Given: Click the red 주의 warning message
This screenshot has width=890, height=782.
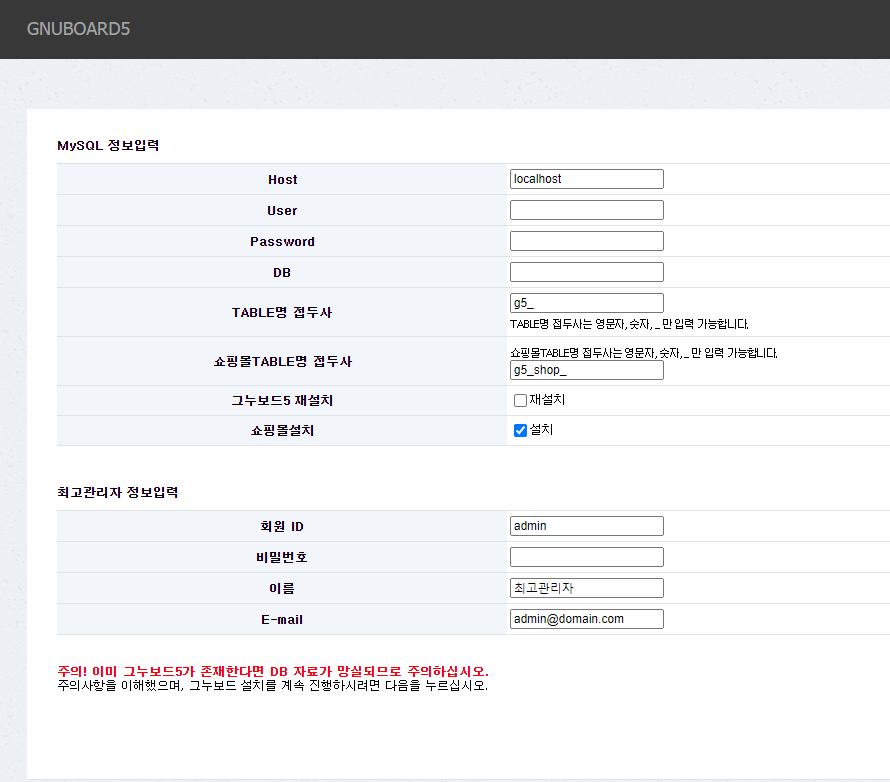Looking at the screenshot, I should pyautogui.click(x=273, y=670).
